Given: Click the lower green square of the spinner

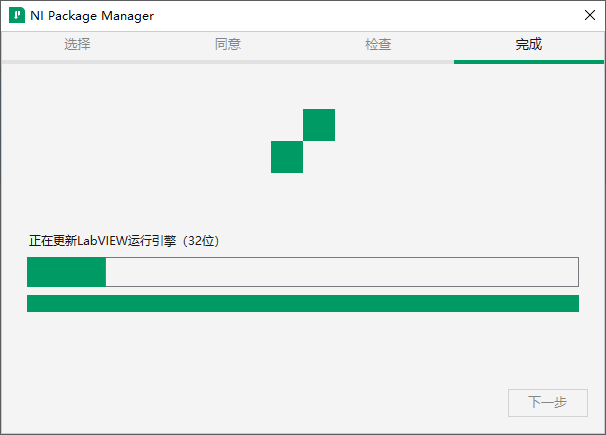Looking at the screenshot, I should pyautogui.click(x=287, y=157).
